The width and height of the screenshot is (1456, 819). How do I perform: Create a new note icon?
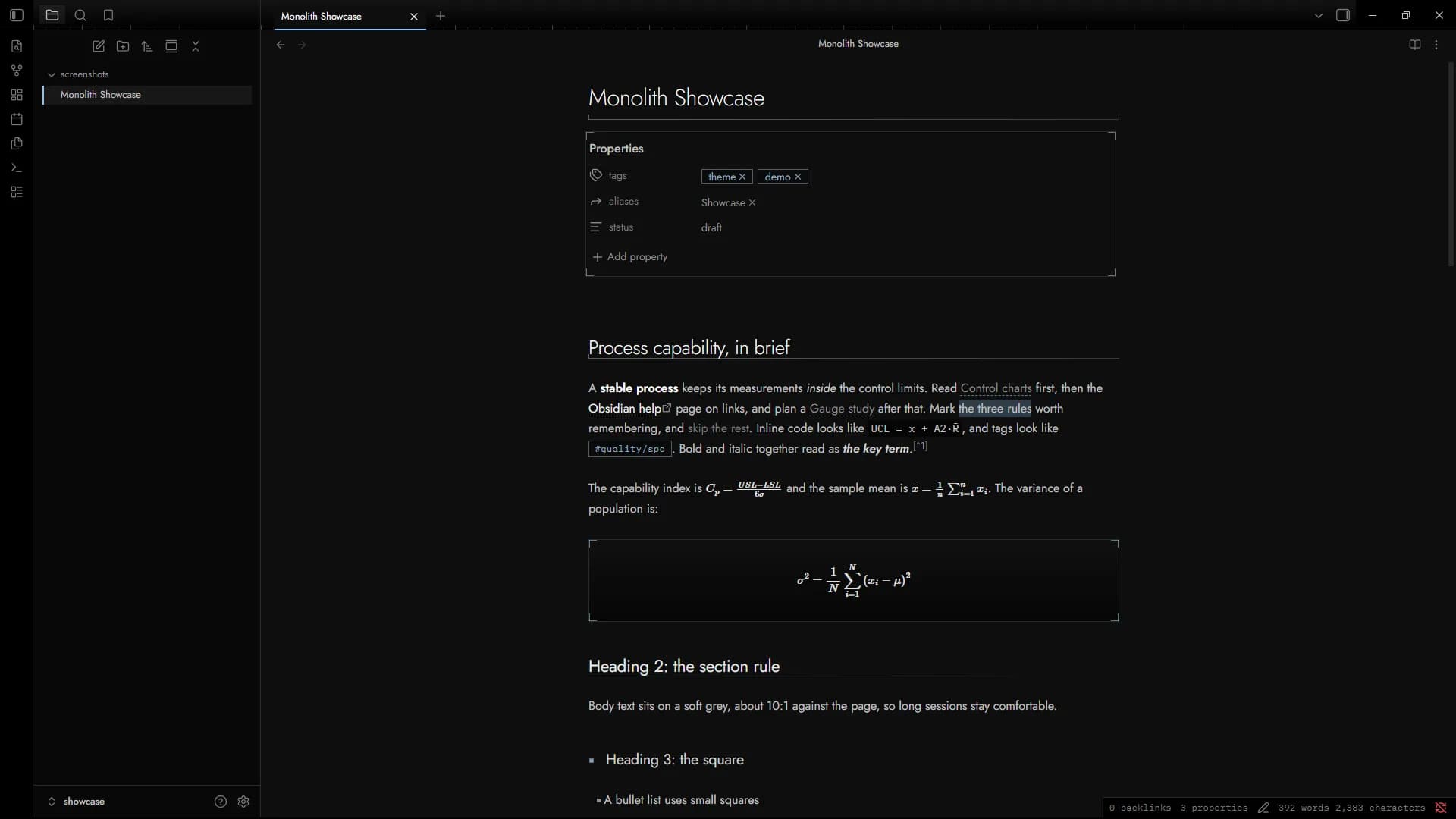pos(99,46)
